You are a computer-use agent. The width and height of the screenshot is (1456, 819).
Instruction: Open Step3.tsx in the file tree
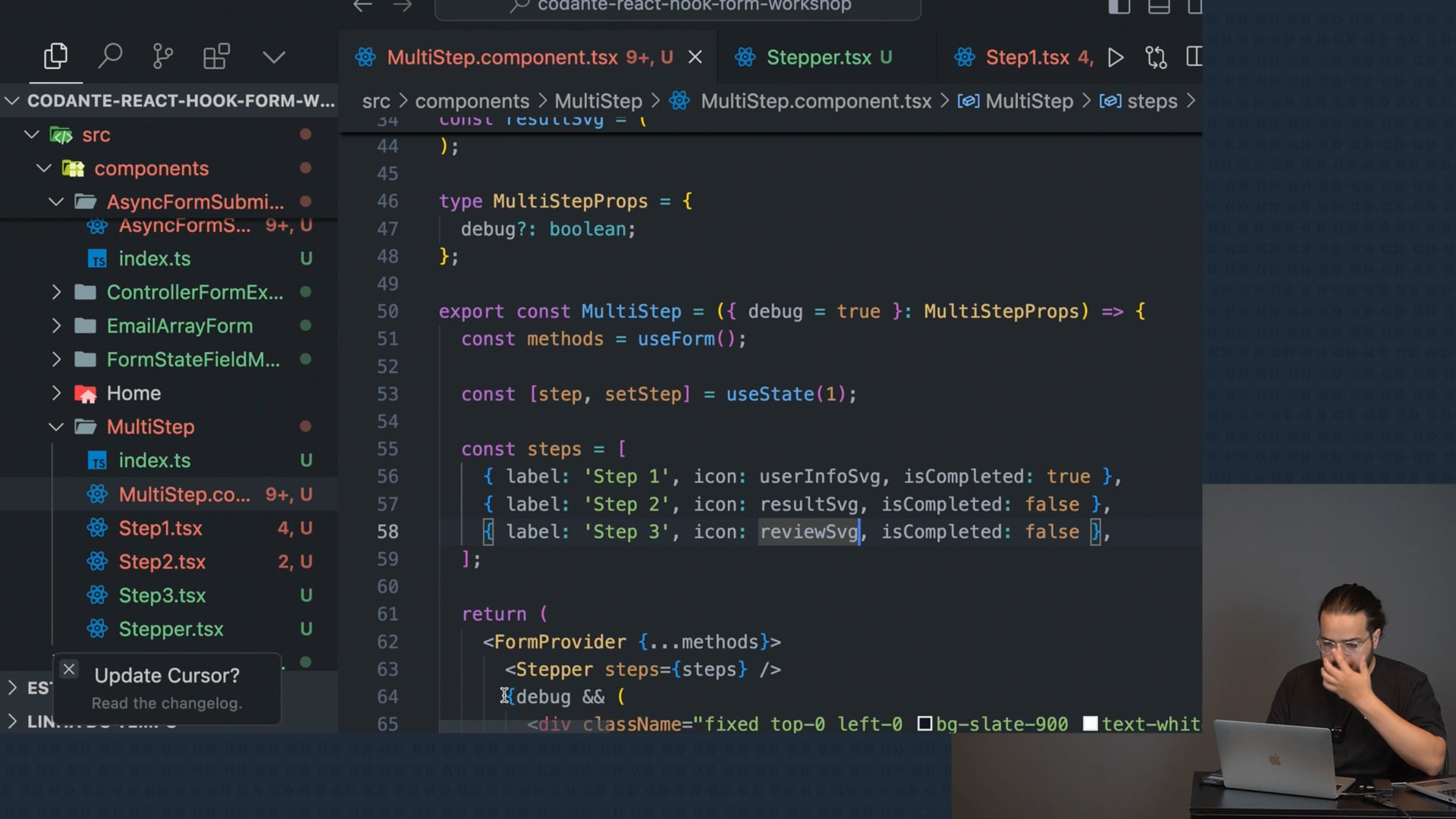click(162, 596)
